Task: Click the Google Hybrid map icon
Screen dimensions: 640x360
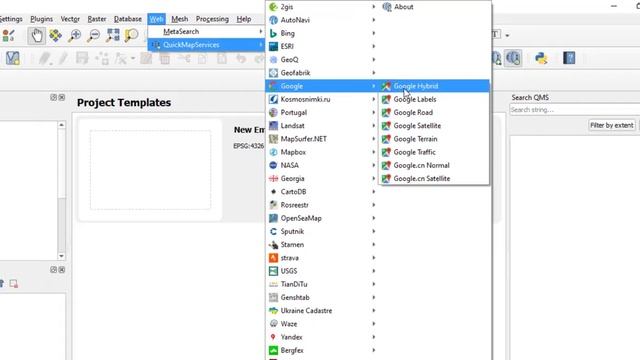Action: (x=386, y=86)
